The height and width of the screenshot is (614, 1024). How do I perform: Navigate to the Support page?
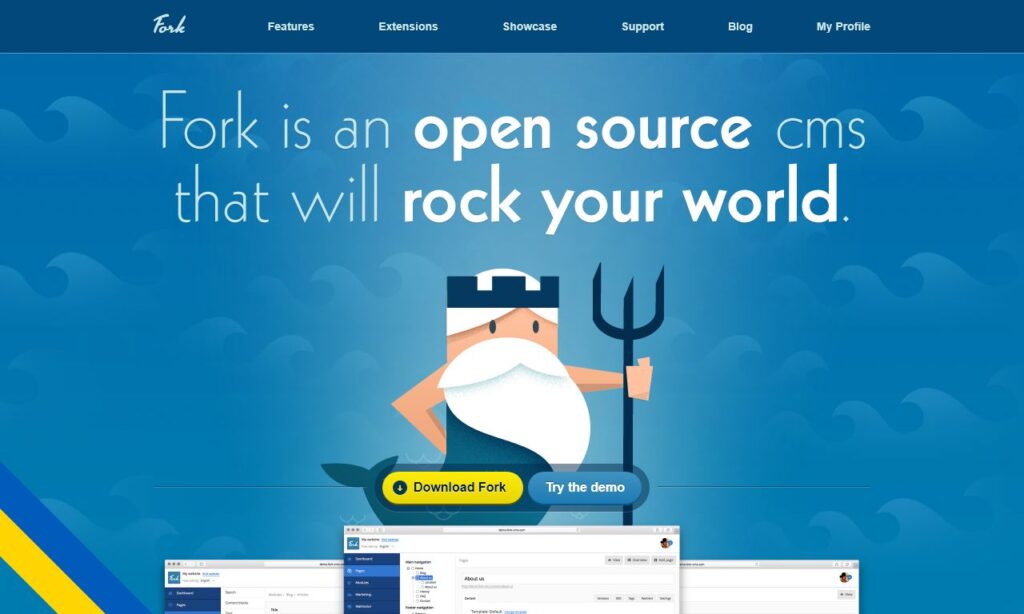pos(643,27)
